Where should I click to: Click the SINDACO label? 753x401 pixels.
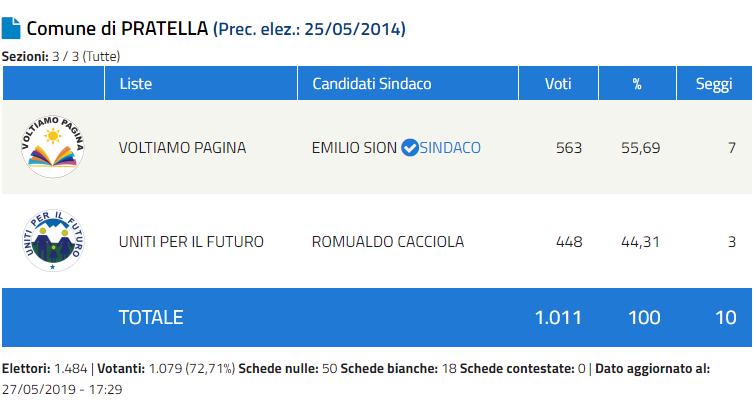(450, 148)
